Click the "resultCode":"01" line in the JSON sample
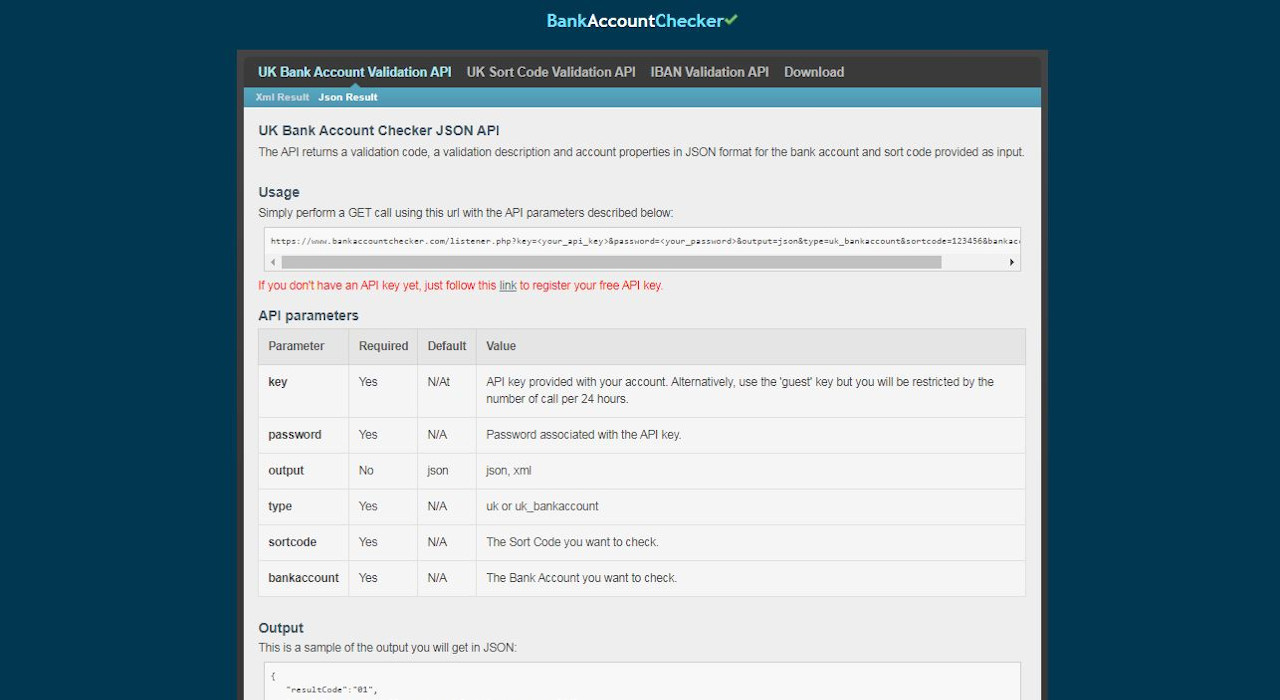Image resolution: width=1280 pixels, height=700 pixels. pos(332,690)
